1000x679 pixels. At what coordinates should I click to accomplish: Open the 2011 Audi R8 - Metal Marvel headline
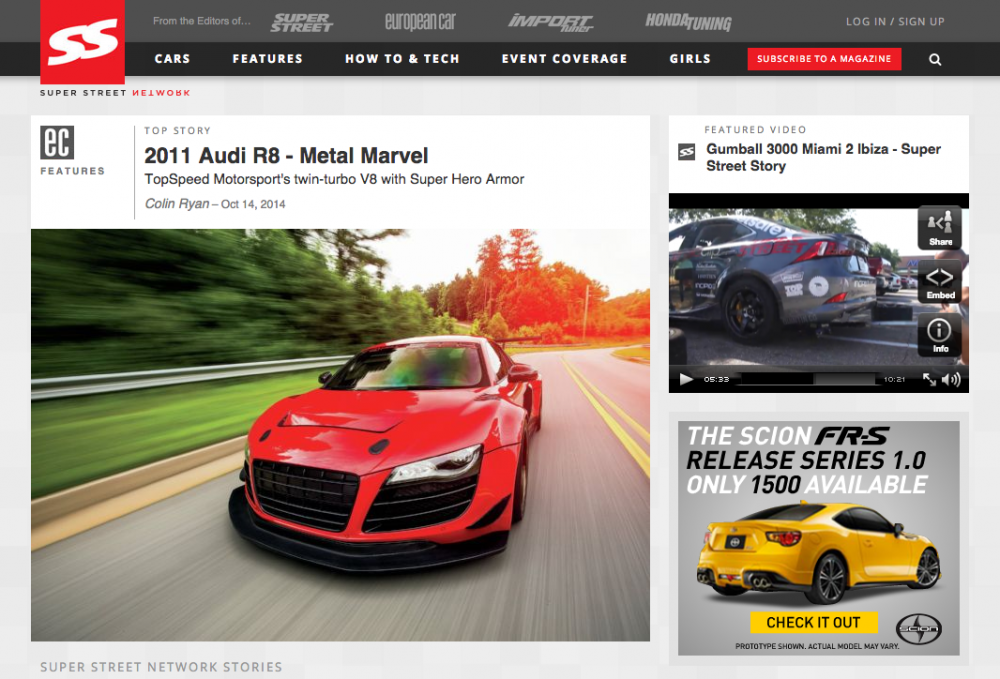286,156
